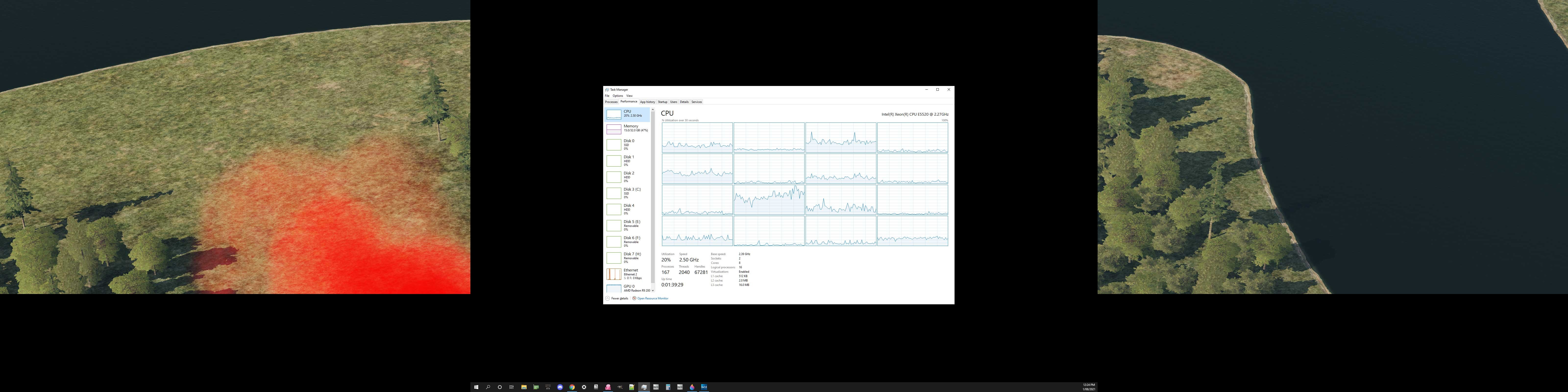The image size is (1568, 392).
Task: Launch File Explorer from the taskbar
Action: [x=524, y=387]
